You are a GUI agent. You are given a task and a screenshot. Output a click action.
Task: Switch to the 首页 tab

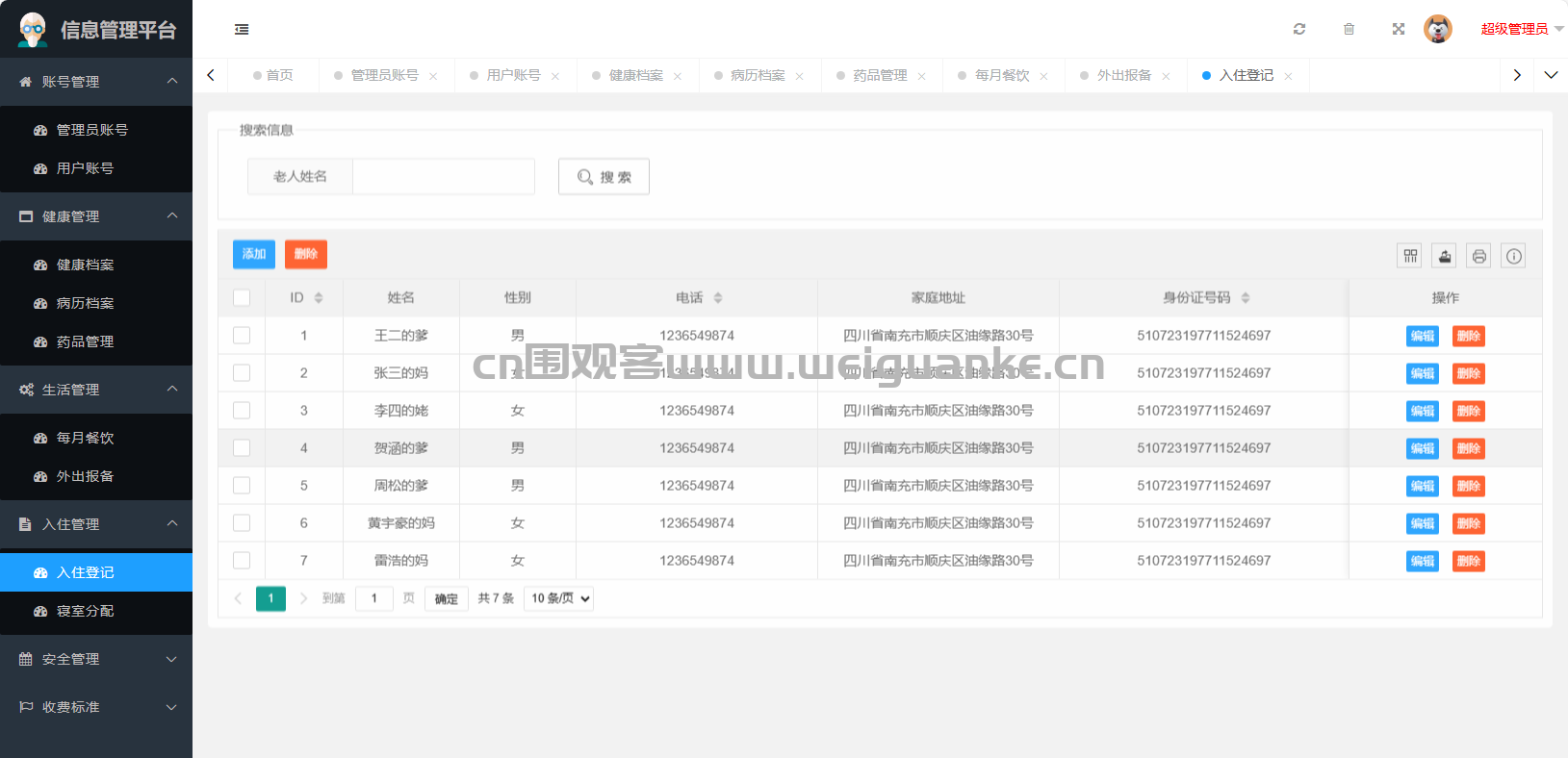273,75
